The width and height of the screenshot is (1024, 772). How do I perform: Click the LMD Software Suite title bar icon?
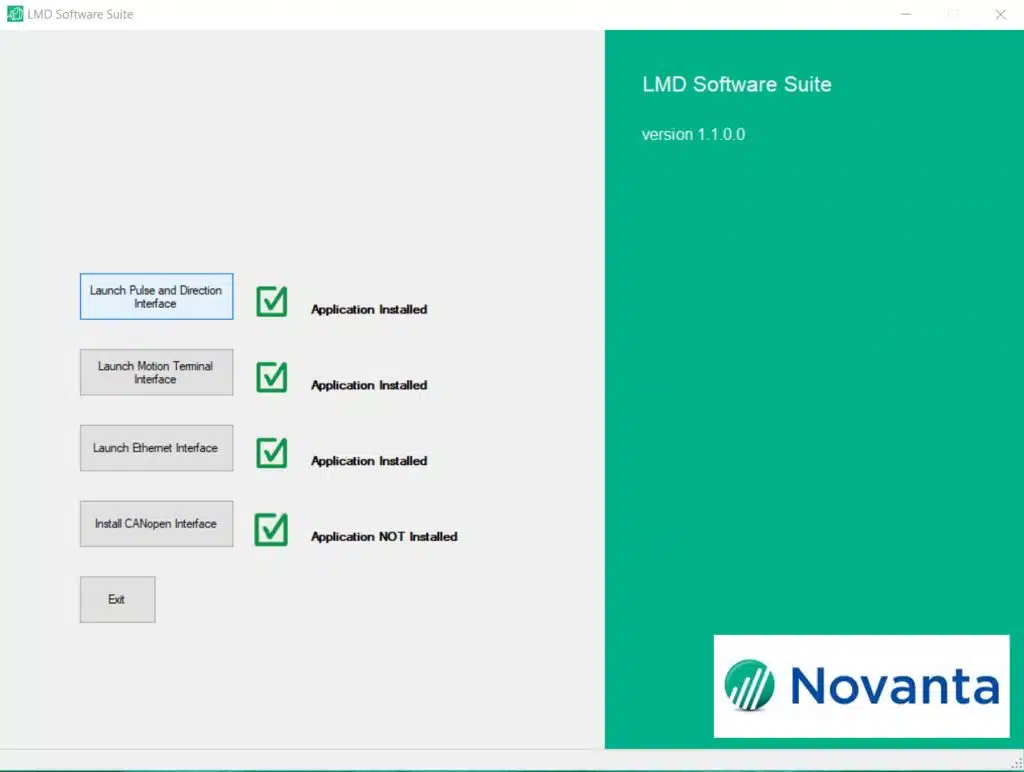point(14,14)
